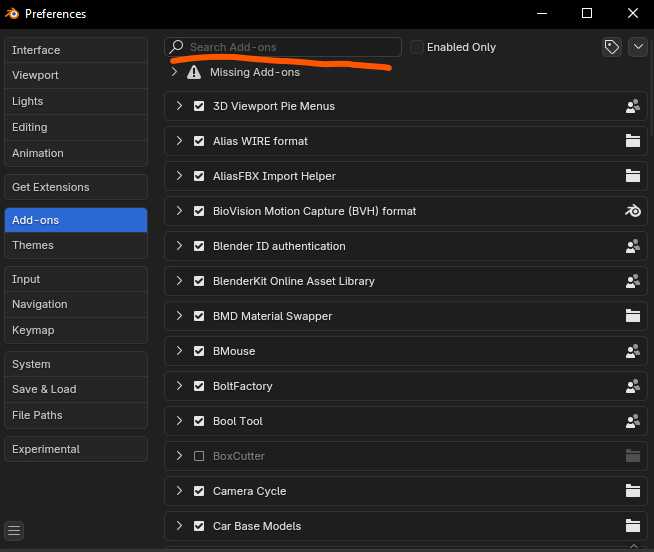
Task: Disable the BMouse add-on checkbox
Action: tap(199, 351)
